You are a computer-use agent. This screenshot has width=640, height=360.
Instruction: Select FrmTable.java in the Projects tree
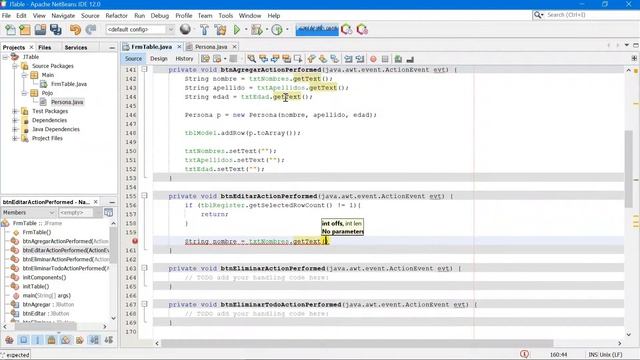[69, 84]
